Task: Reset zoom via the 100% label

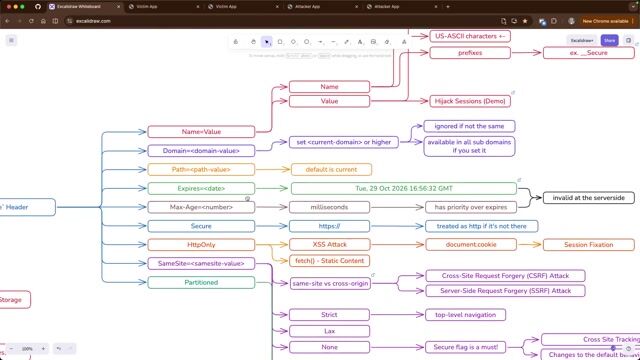Action: tap(27, 349)
